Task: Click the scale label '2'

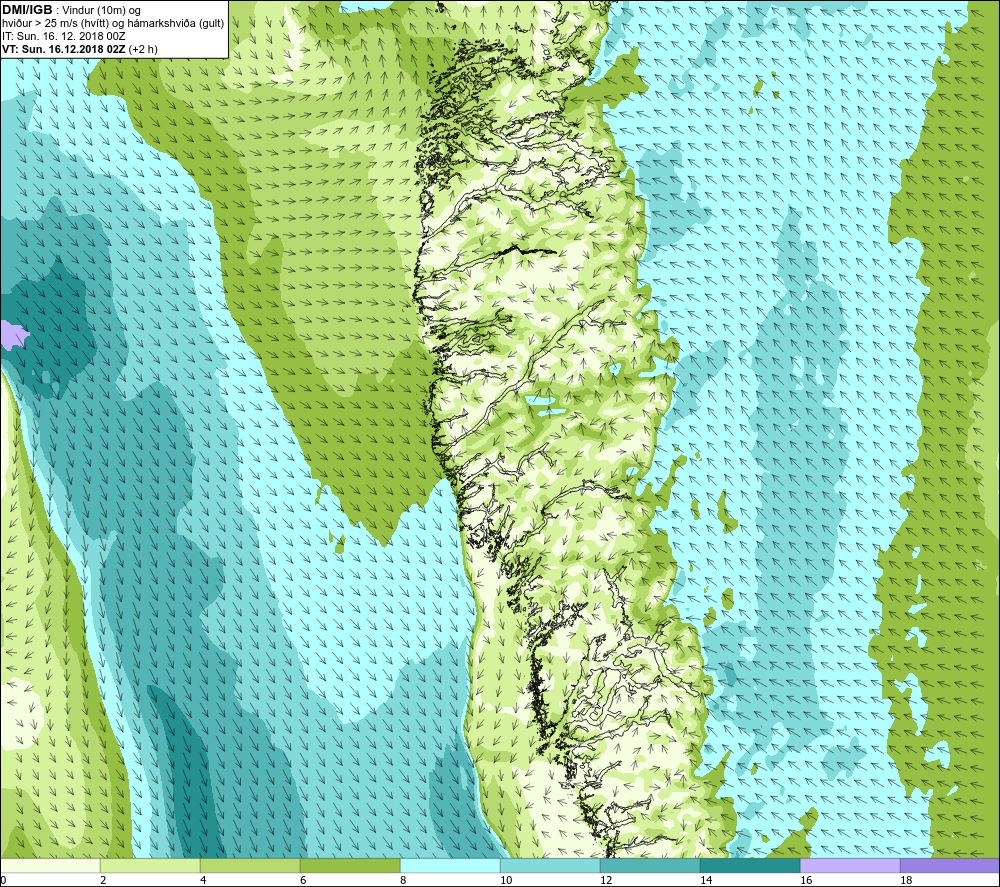Action: 103,881
